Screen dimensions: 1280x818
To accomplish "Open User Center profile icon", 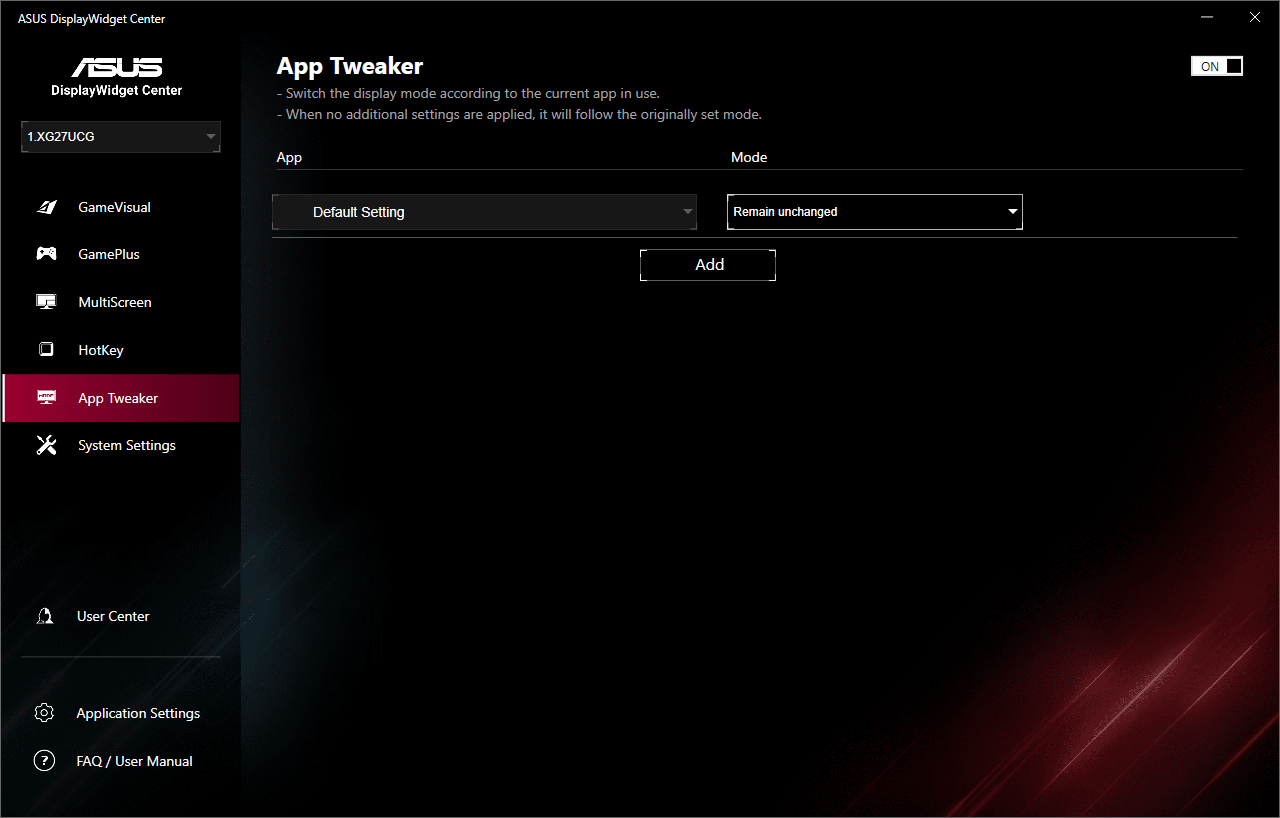I will [x=44, y=616].
